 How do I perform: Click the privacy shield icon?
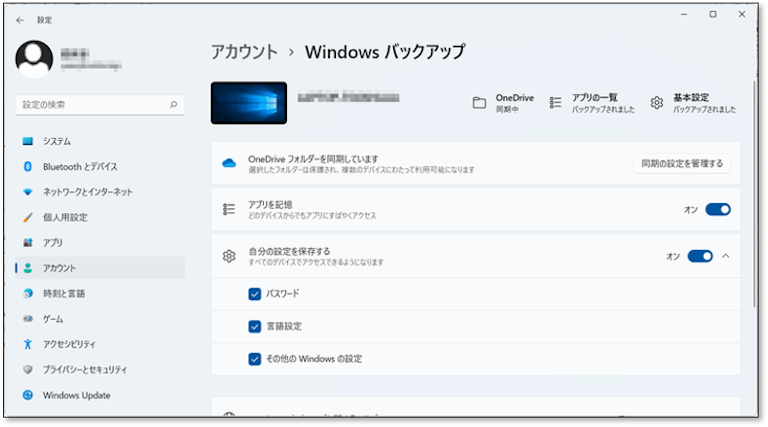point(28,369)
